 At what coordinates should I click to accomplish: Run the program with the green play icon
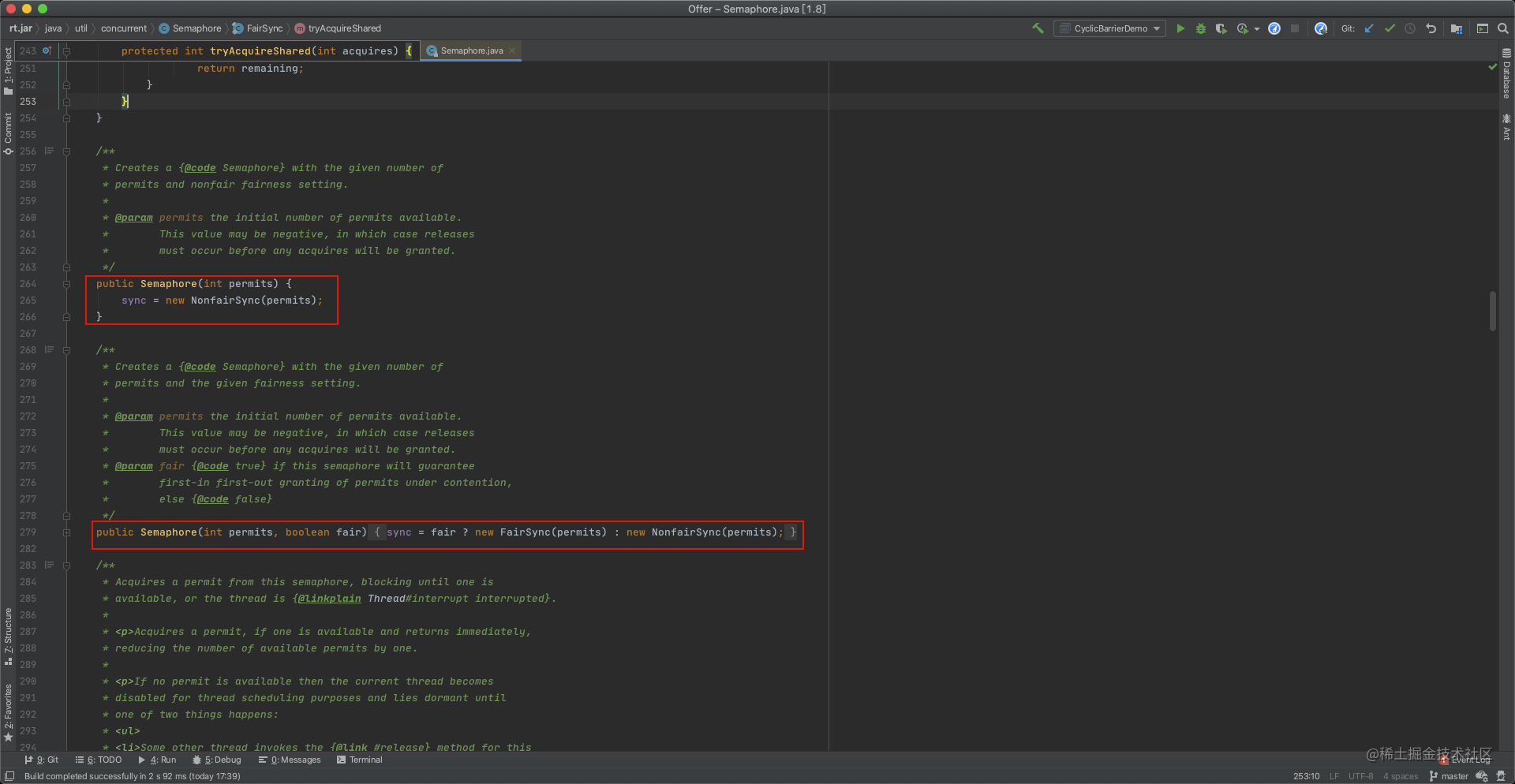point(1180,28)
